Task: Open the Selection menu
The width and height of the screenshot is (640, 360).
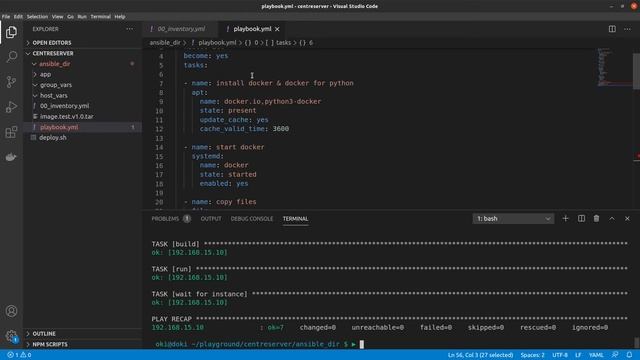Action: coord(37,17)
